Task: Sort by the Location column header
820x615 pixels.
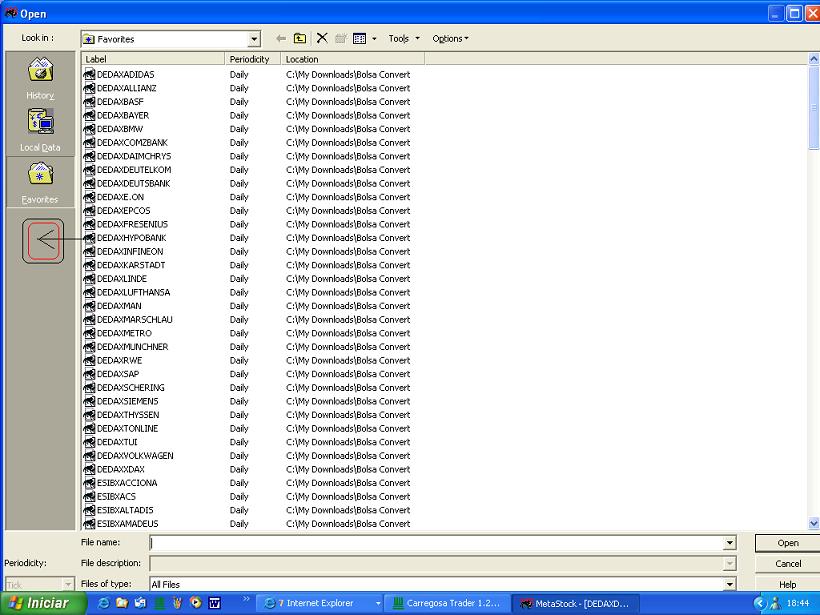Action: (352, 59)
